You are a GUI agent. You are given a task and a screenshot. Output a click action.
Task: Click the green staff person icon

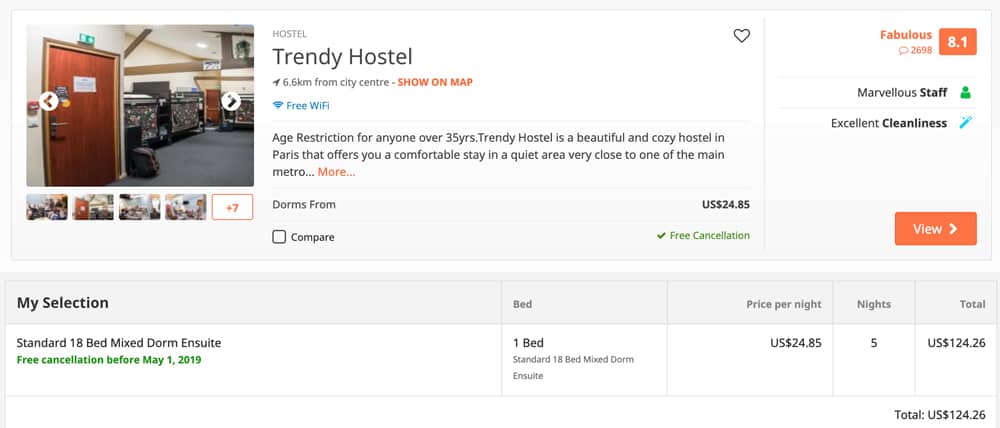965,92
